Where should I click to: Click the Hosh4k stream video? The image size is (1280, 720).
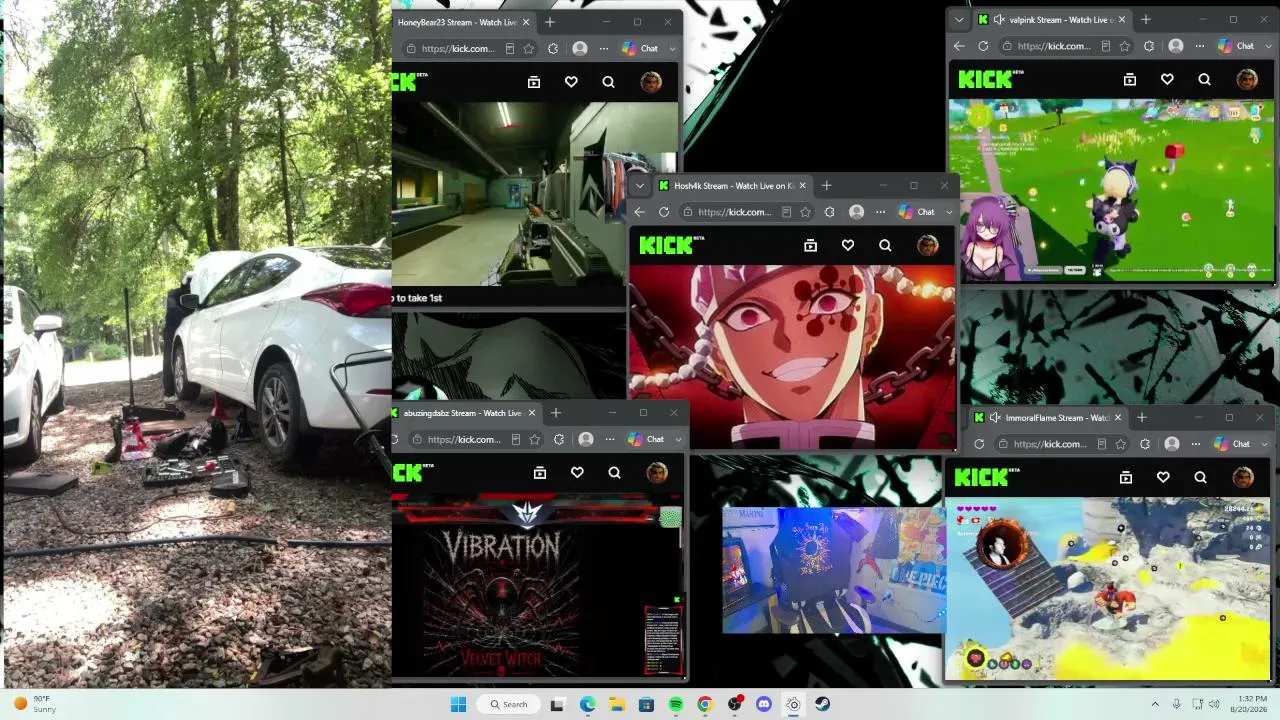[x=792, y=357]
